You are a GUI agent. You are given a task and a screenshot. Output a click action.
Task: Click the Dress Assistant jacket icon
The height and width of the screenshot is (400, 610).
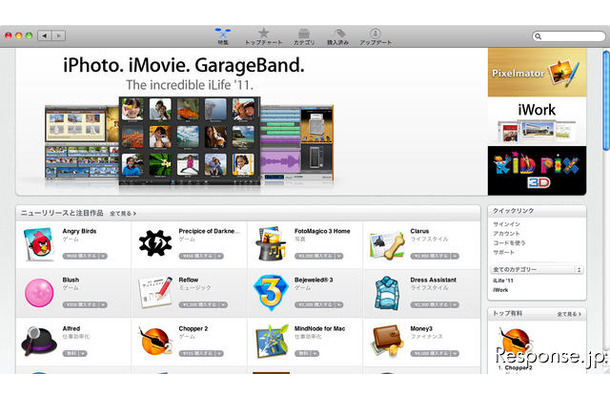[387, 293]
